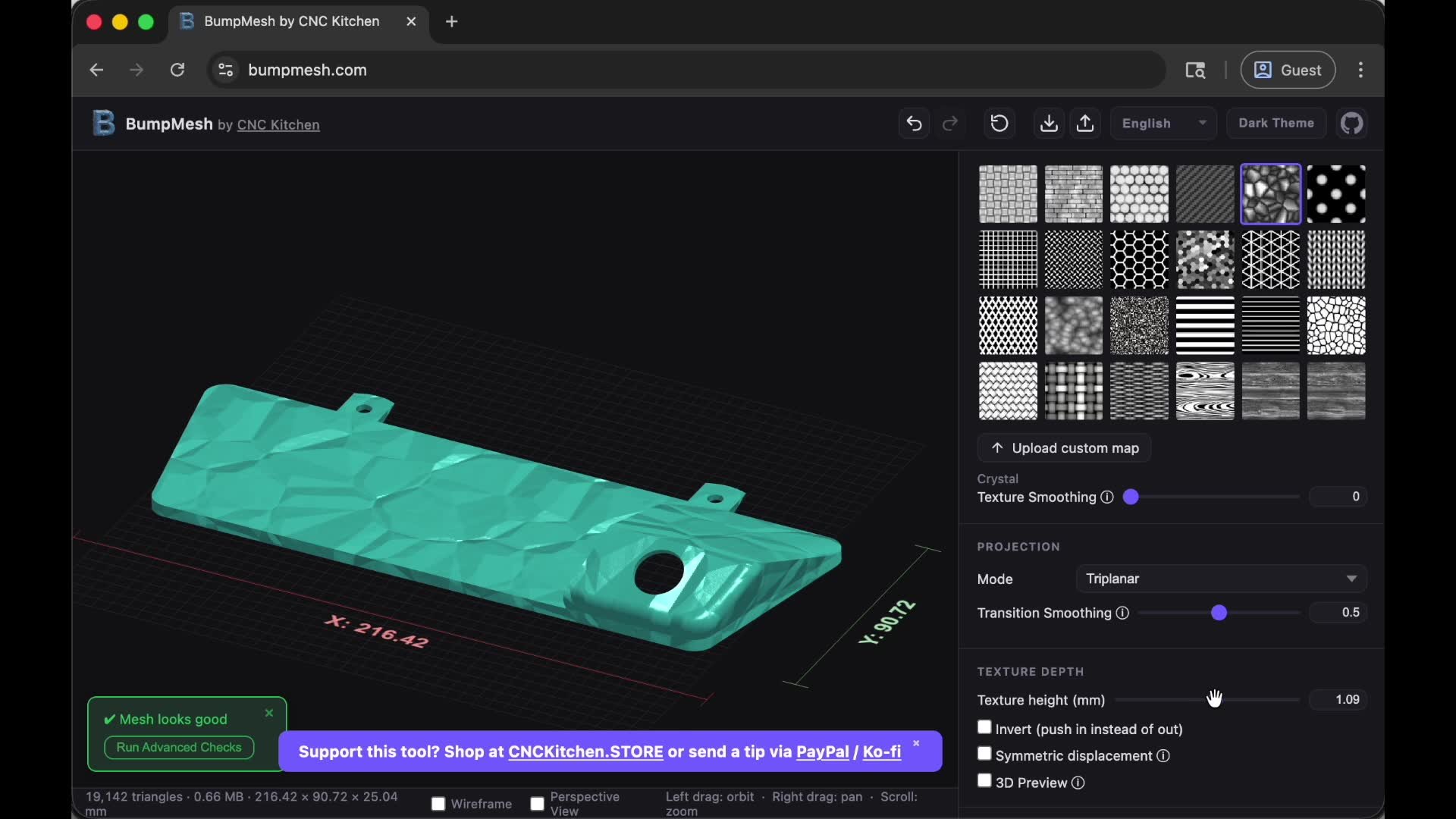Select the wood grain swirl texture thumbnail
Screen dimensions: 1456x819
click(1205, 391)
